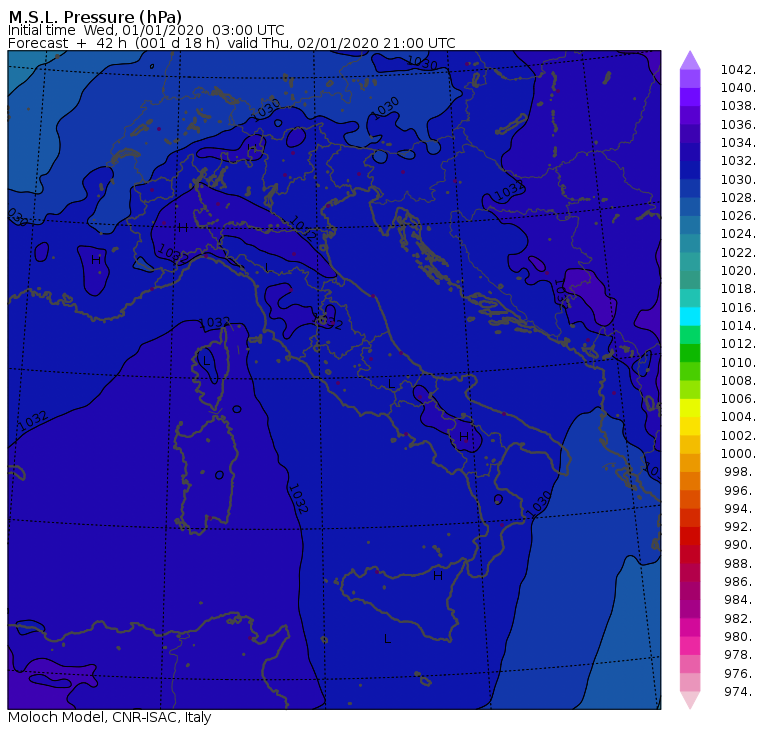The height and width of the screenshot is (731, 760).
Task: Select the legend swatch between 1042 and 1040
Action: (x=690, y=79)
